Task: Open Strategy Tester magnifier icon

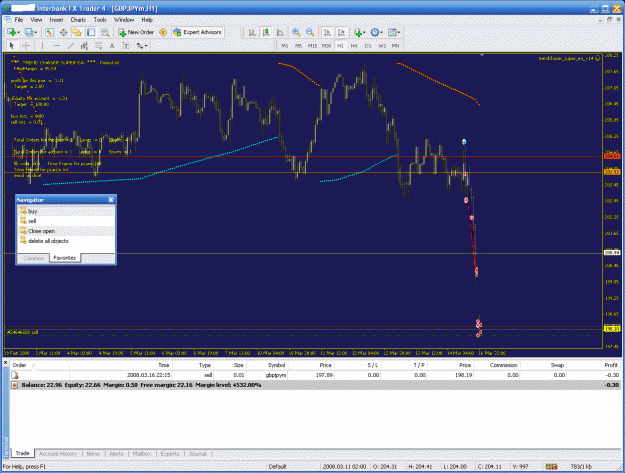Action: pyautogui.click(x=105, y=32)
